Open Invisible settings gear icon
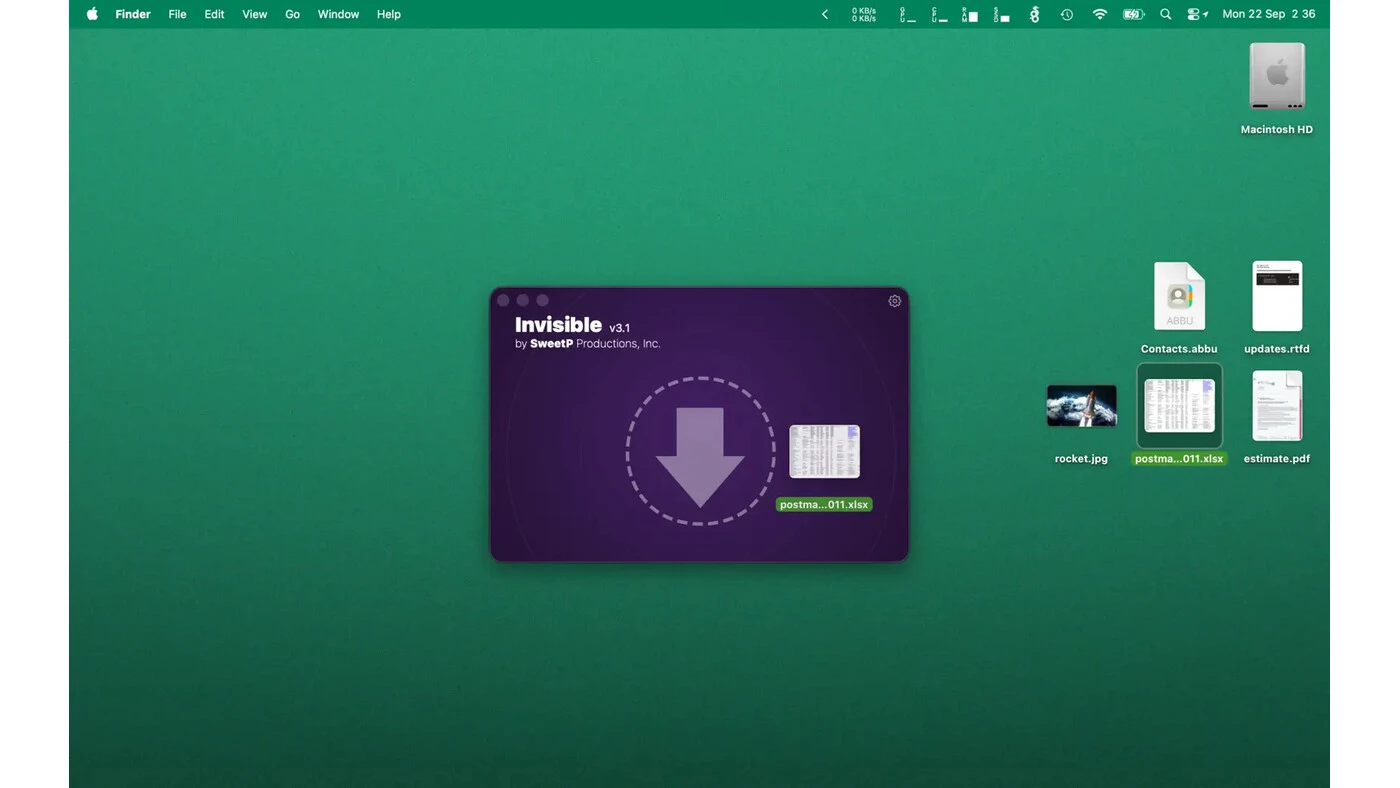Image resolution: width=1400 pixels, height=788 pixels. pyautogui.click(x=895, y=301)
